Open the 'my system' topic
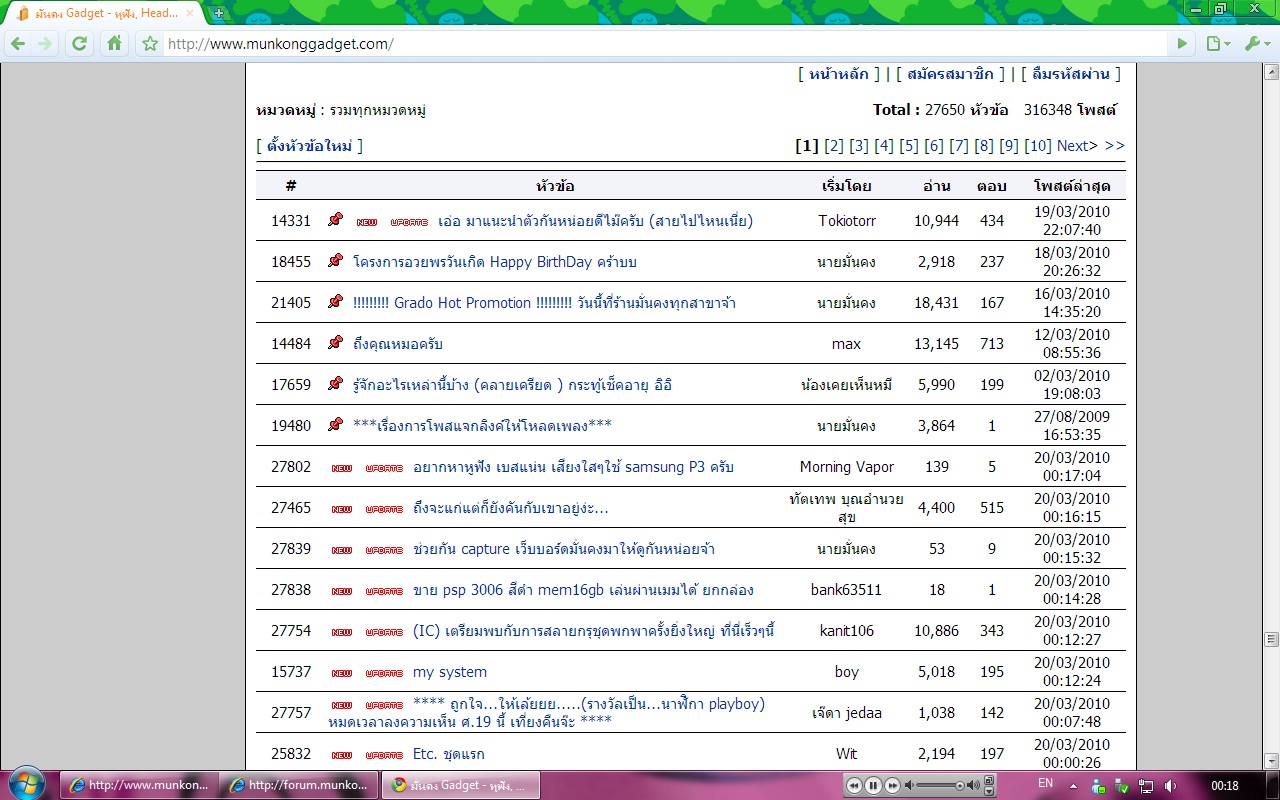 click(450, 672)
